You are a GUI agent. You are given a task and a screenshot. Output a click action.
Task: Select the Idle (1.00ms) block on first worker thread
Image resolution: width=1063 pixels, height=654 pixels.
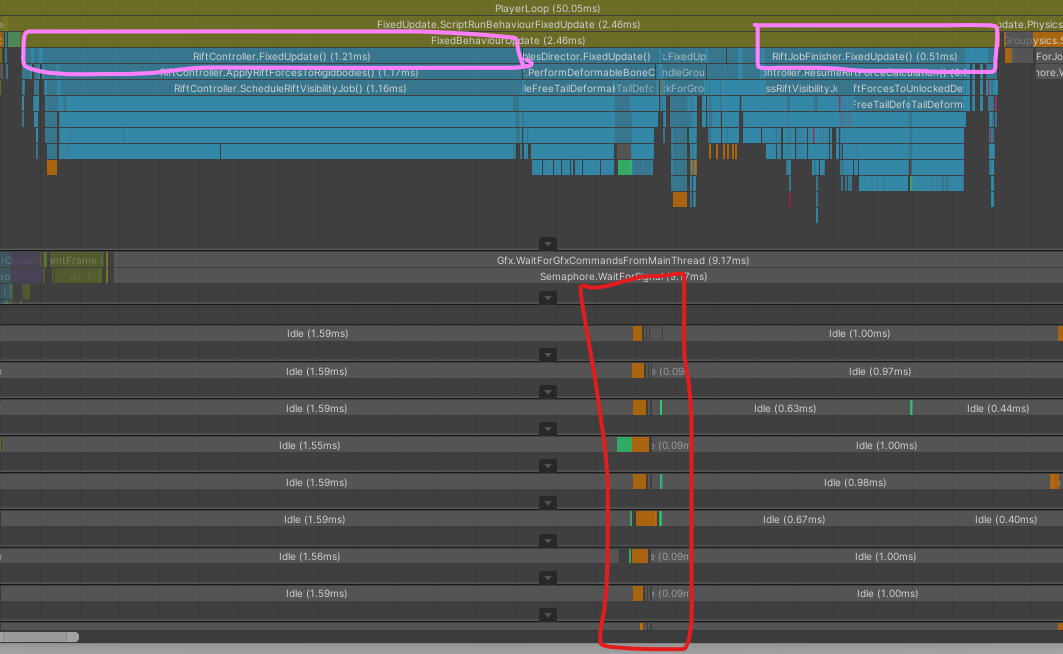(862, 333)
